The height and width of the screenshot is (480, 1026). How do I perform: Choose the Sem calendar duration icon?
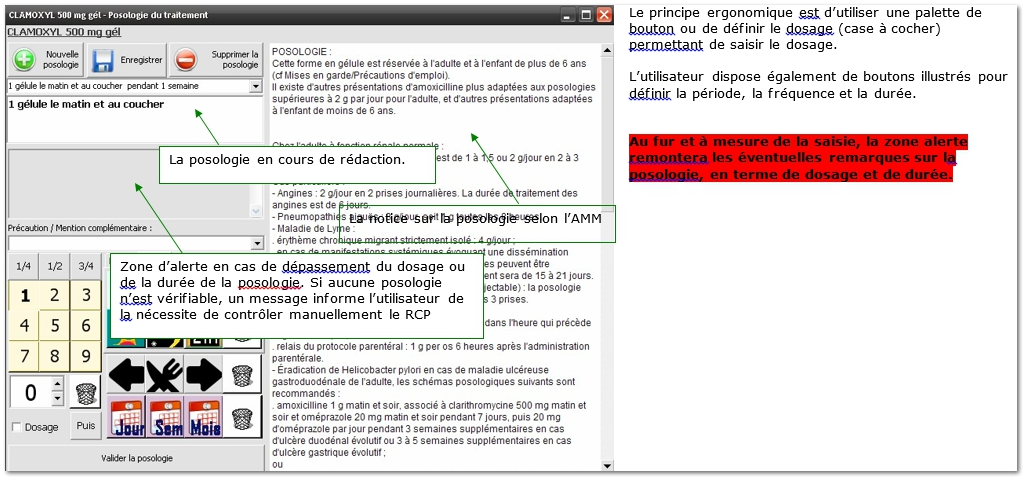pyautogui.click(x=165, y=417)
